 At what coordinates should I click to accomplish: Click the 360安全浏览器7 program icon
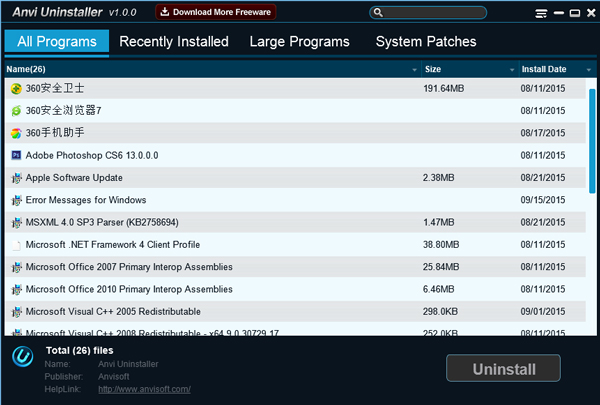coord(16,111)
